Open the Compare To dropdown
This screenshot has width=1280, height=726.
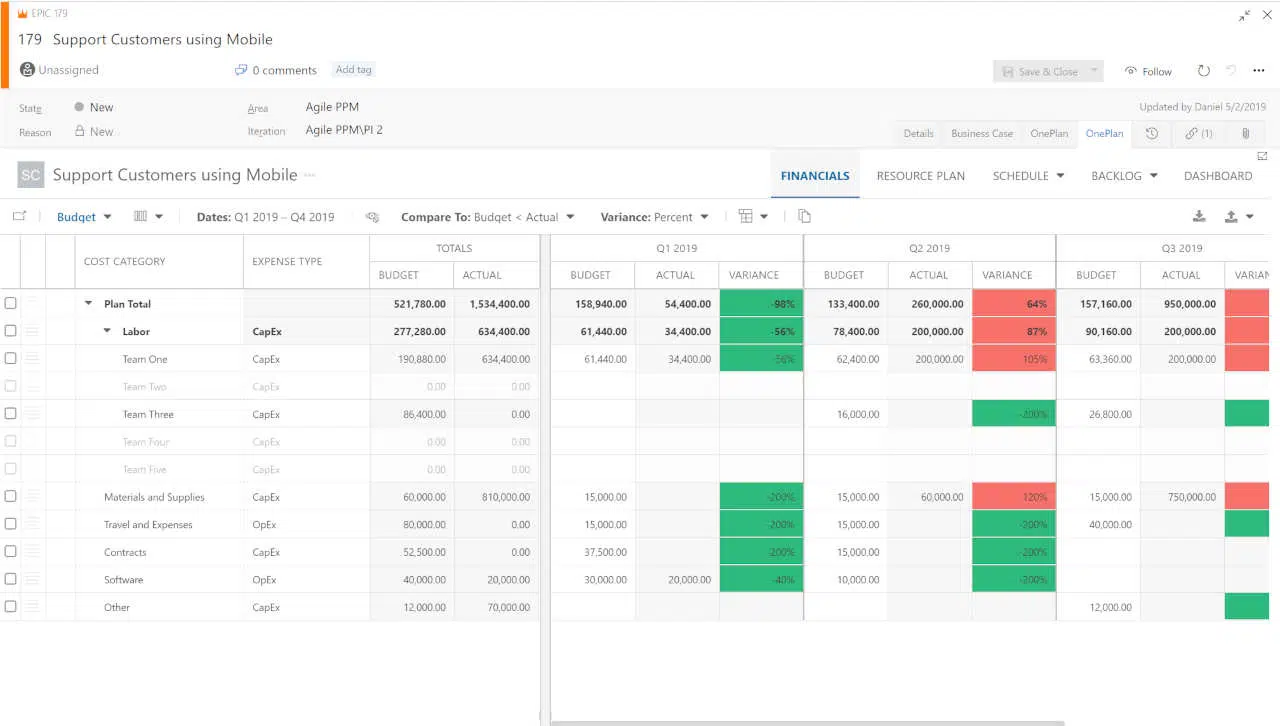tap(487, 217)
